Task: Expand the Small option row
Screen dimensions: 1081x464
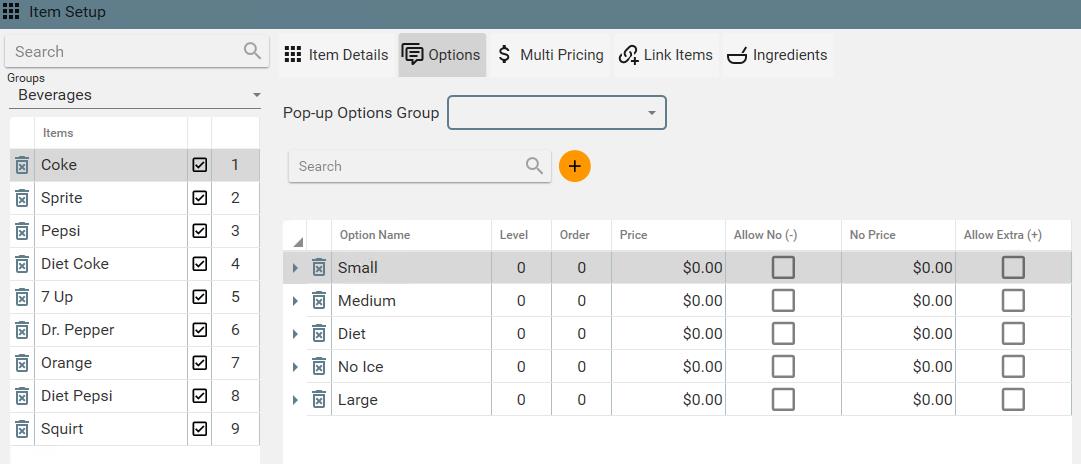Action: pos(295,268)
